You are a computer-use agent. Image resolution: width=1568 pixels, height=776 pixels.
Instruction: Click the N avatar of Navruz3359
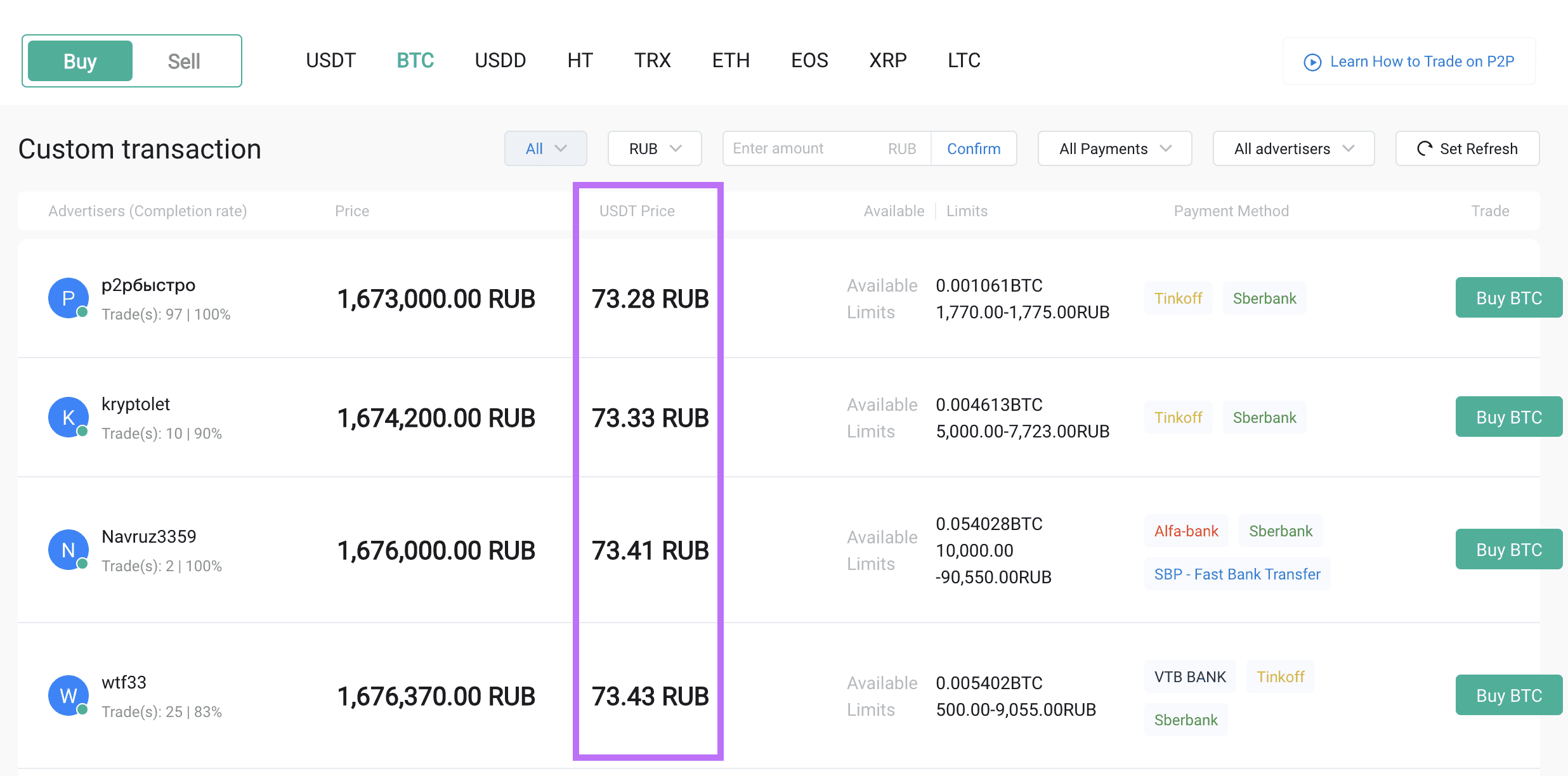coord(69,550)
